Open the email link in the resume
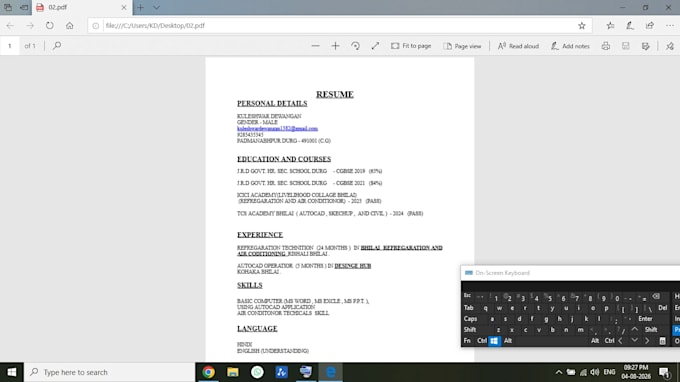The image size is (680, 382). pyautogui.click(x=277, y=128)
